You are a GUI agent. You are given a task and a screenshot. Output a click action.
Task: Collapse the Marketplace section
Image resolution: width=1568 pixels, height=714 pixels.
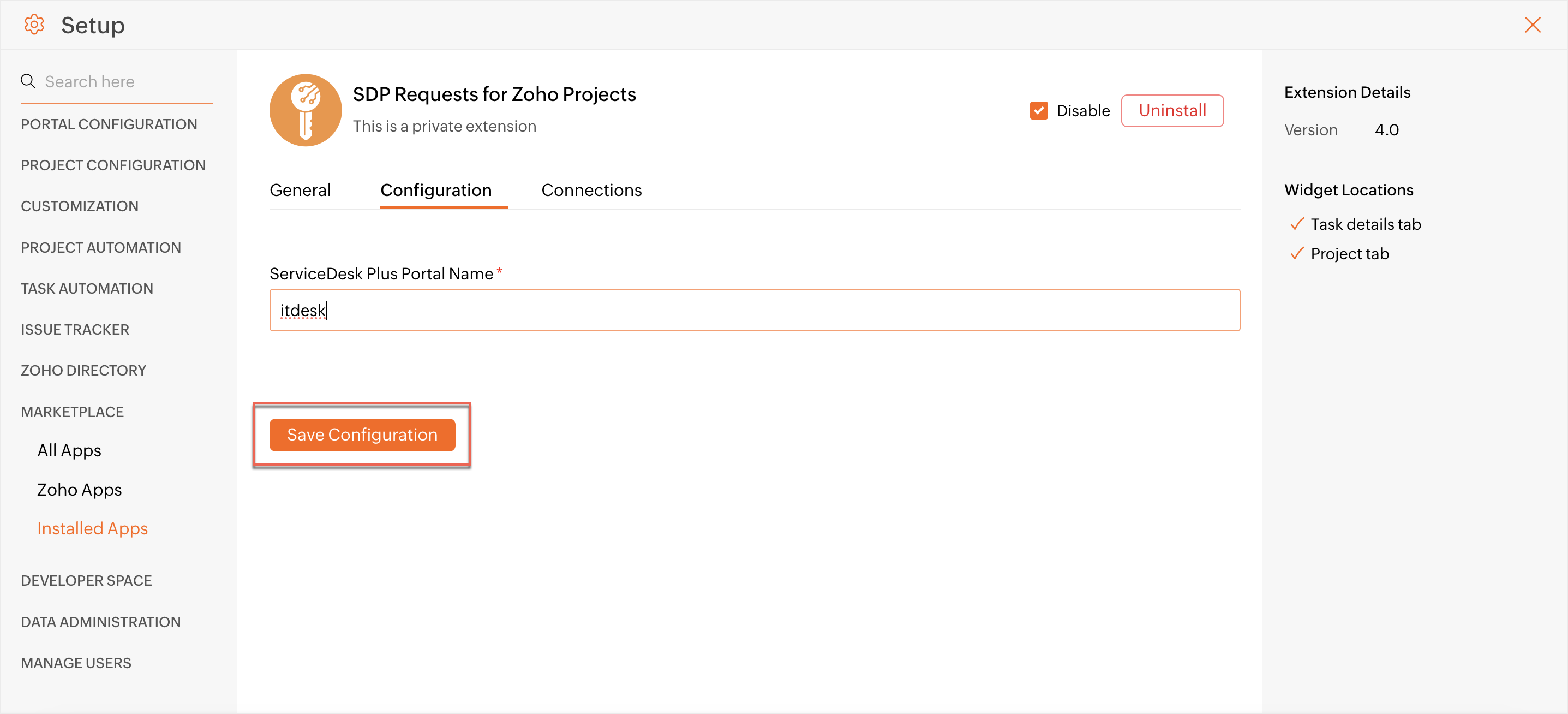pyautogui.click(x=73, y=412)
